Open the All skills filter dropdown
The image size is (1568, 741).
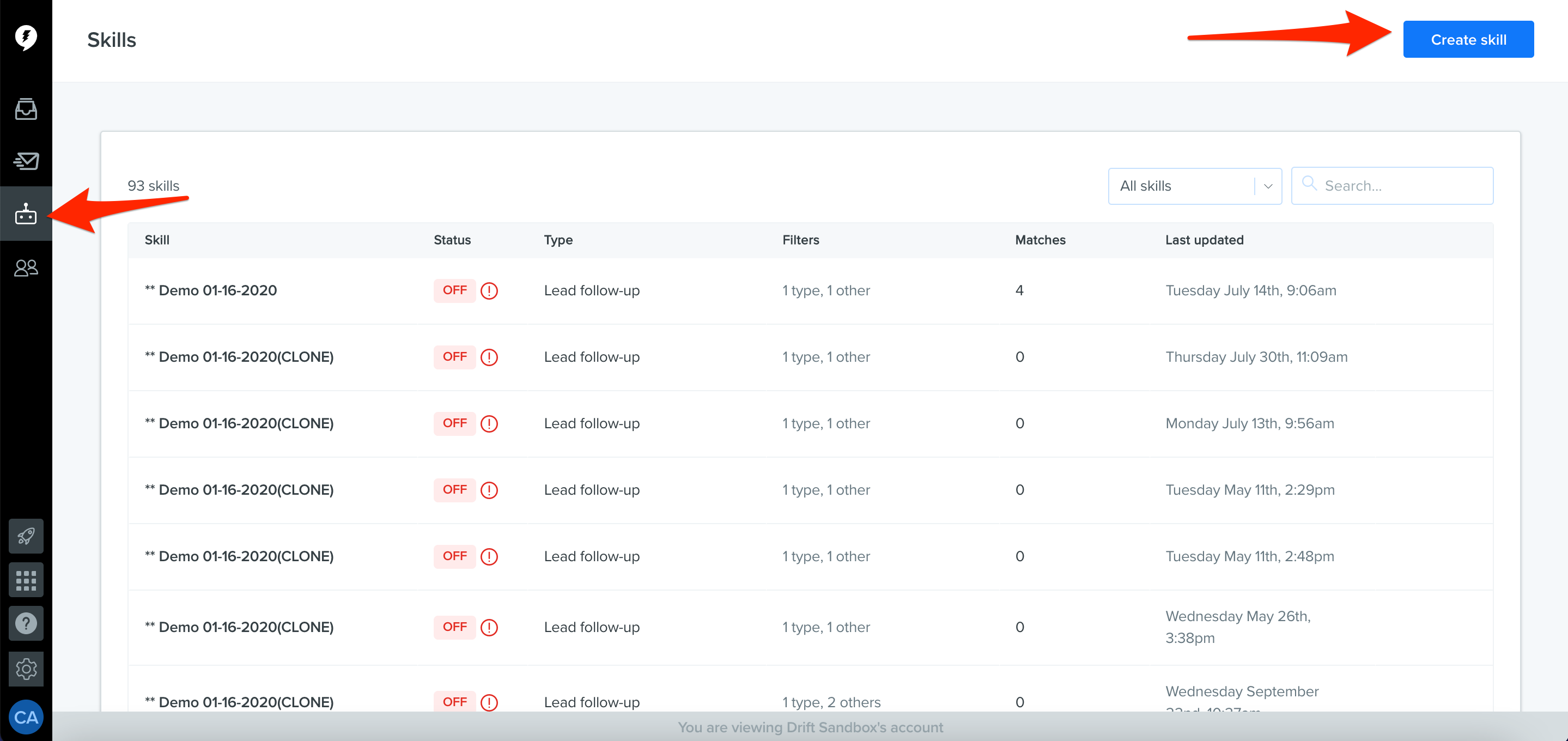[x=1194, y=186]
